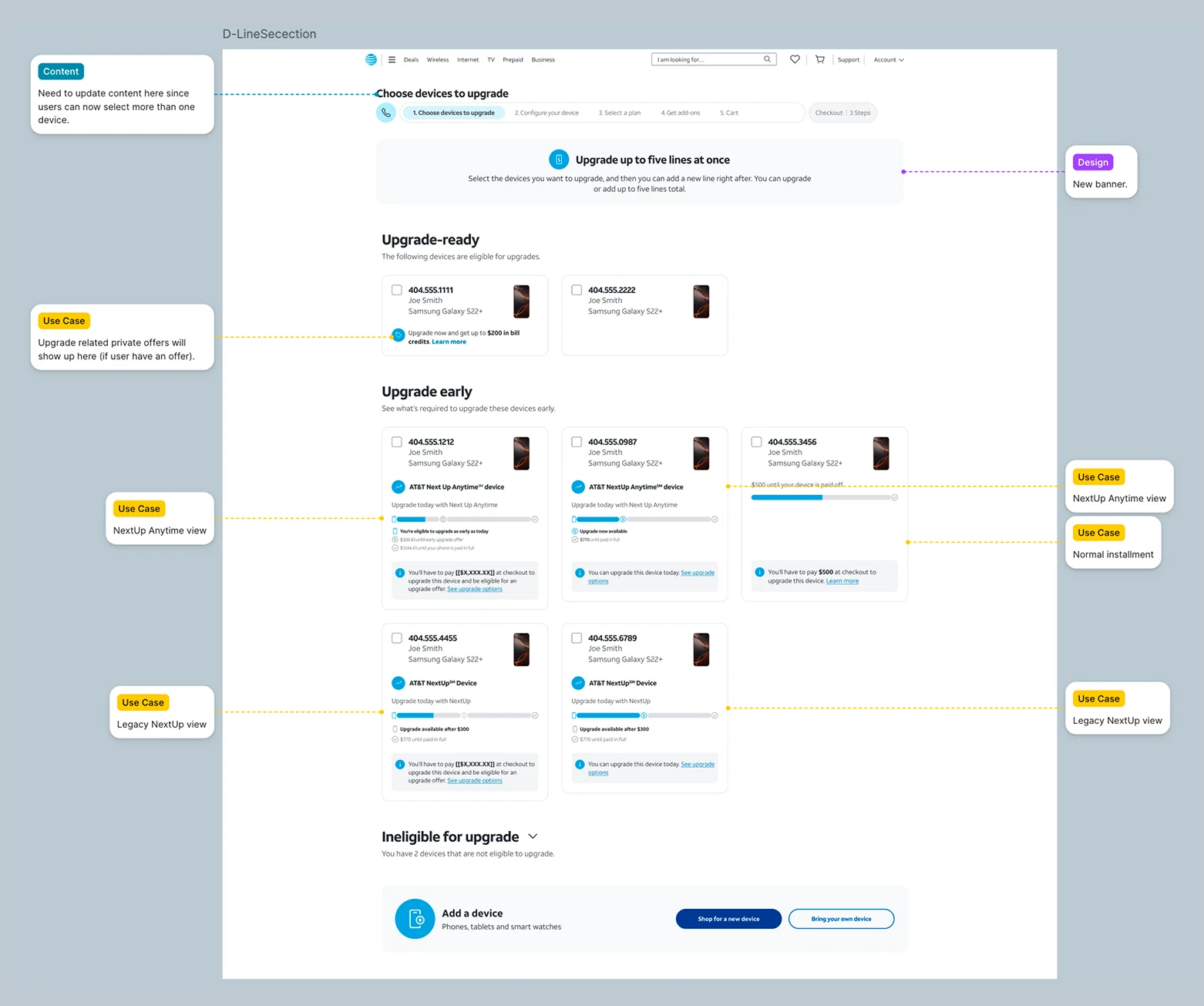The image size is (1204, 1006).
Task: Click Learn more on 404.555.1111 offer
Action: coord(449,342)
